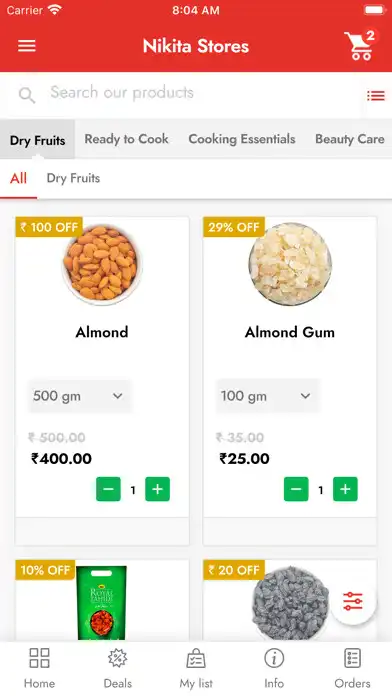This screenshot has height=696, width=392.
Task: Open the Info page
Action: (x=274, y=668)
